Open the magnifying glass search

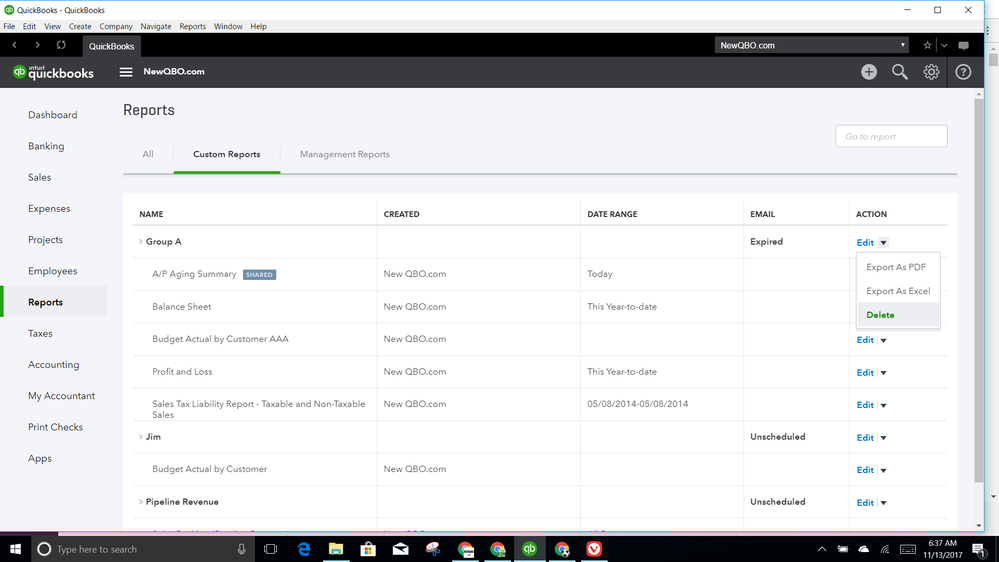click(900, 72)
